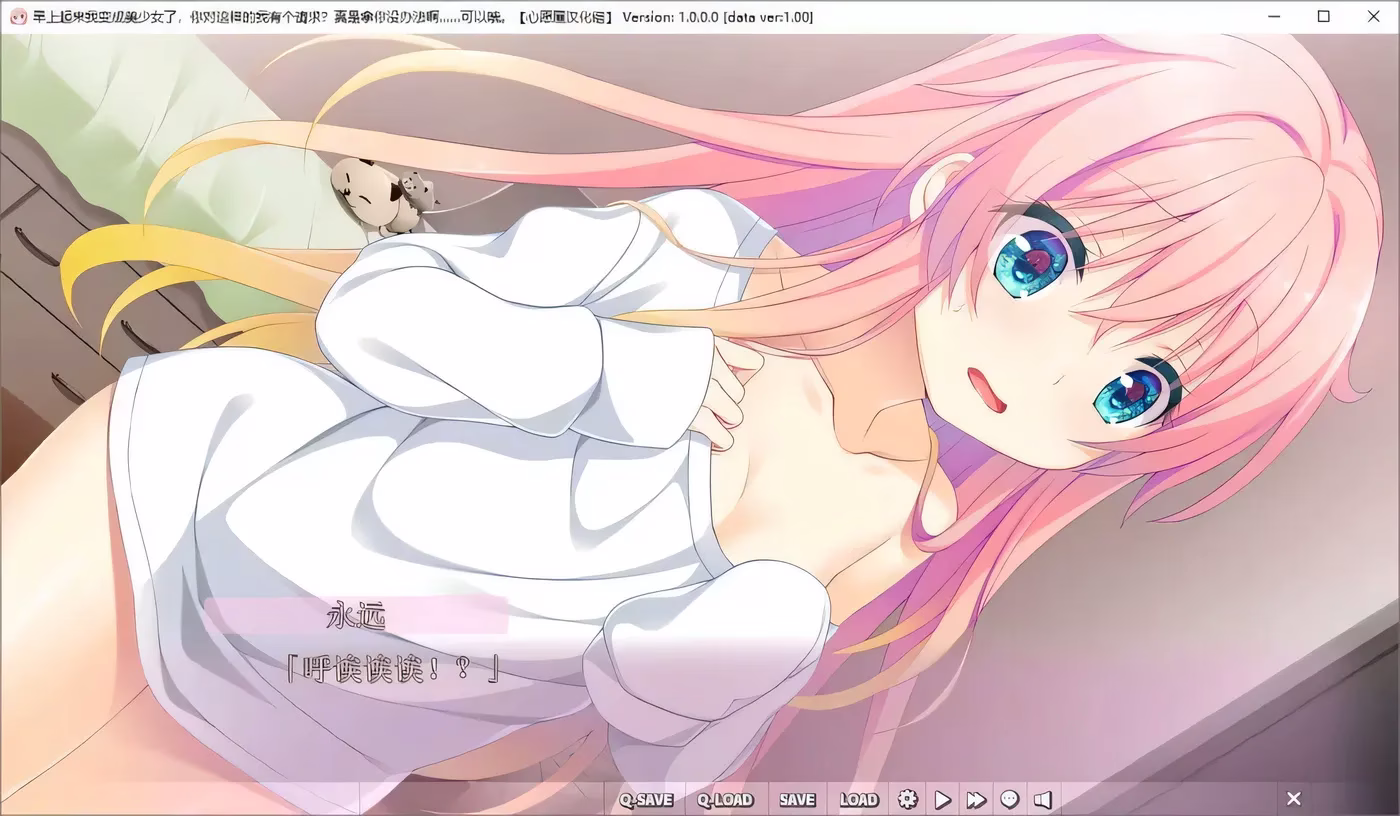Maximize the game window

tap(1323, 17)
